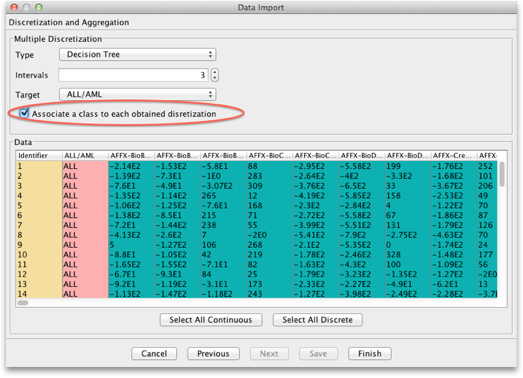Screen dimensions: 523x378
Task: Click cell with value -7.9E2
Action: pyautogui.click(x=362, y=235)
